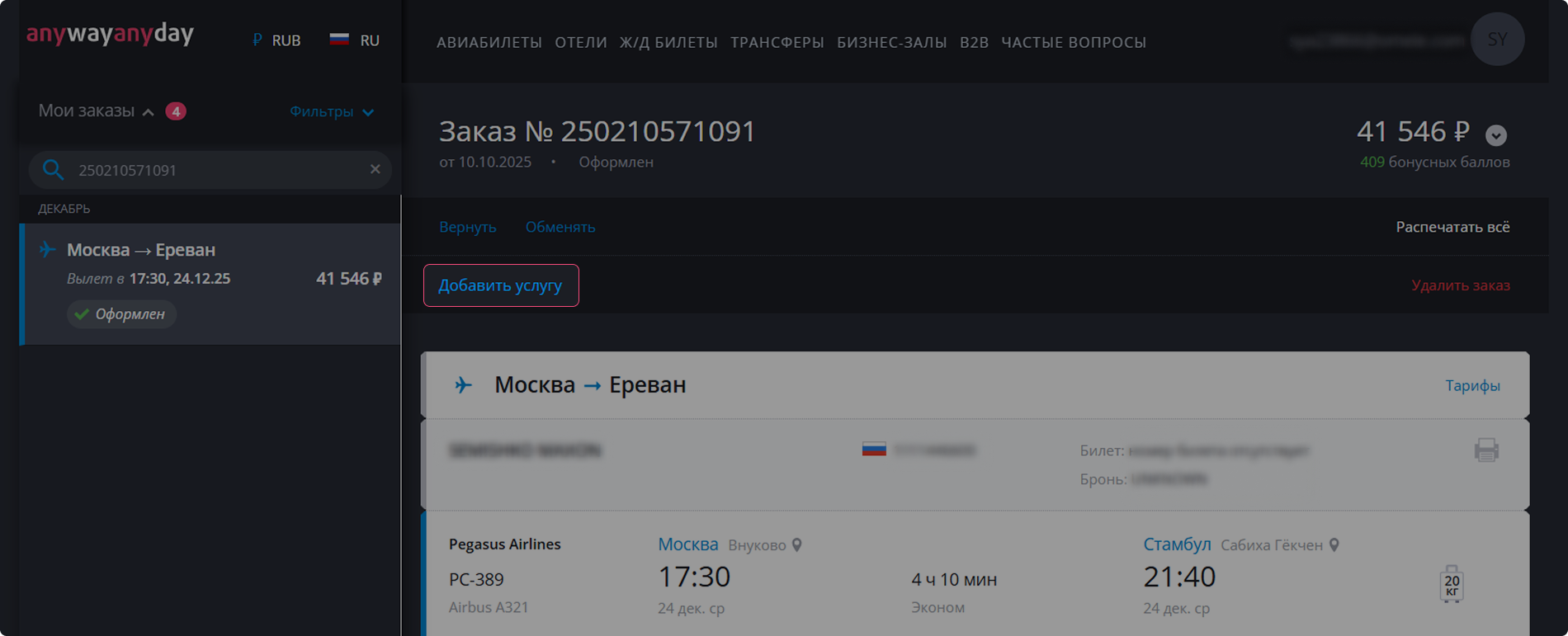Image resolution: width=1568 pixels, height=636 pixels.
Task: Click the Vnukovo airport location pin
Action: [797, 545]
